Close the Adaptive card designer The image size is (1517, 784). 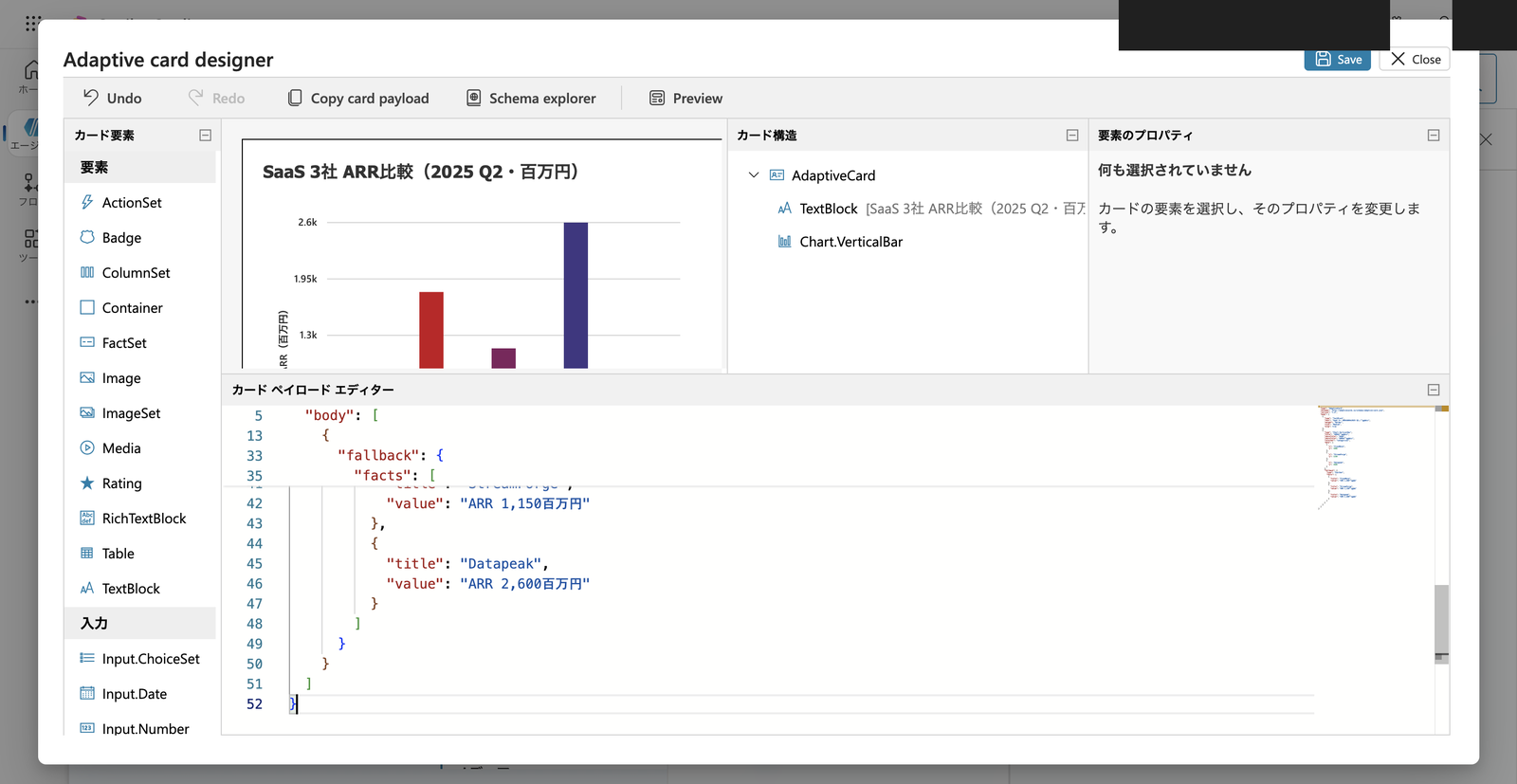click(x=1415, y=59)
